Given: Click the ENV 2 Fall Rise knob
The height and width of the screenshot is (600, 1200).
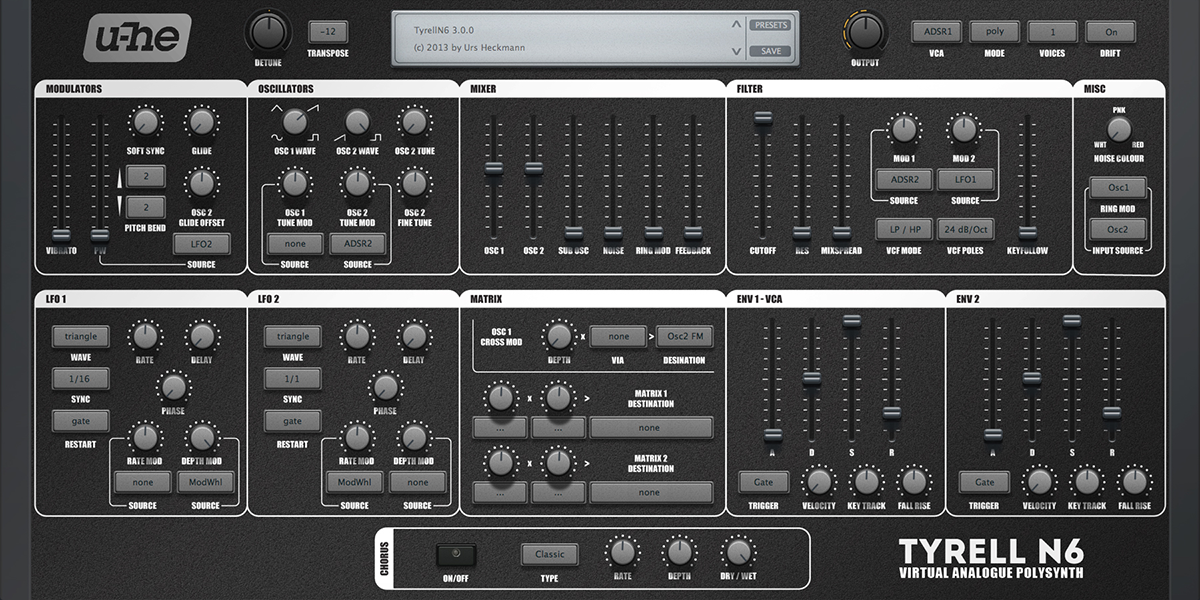Looking at the screenshot, I should 1134,482.
